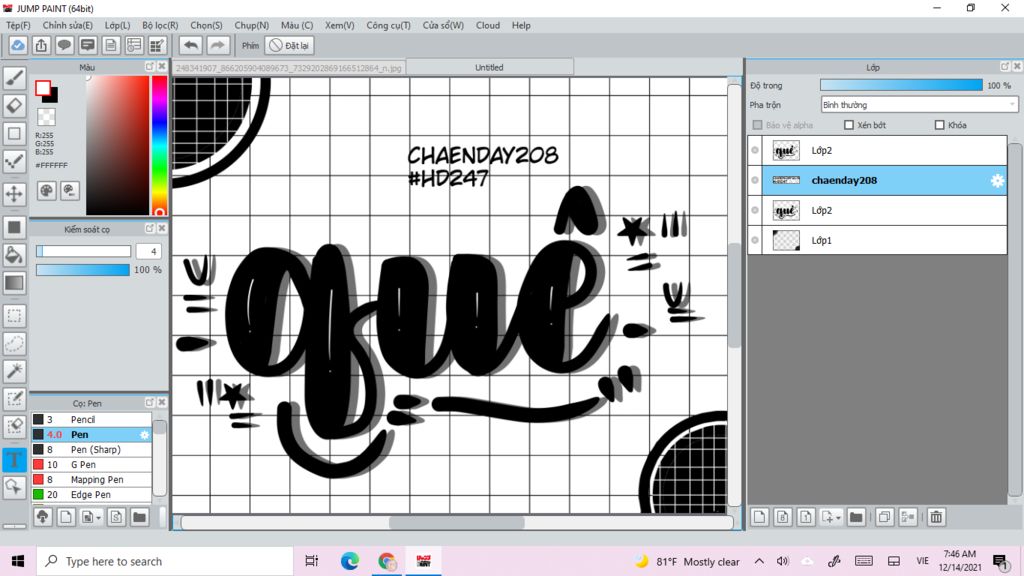
Task: Select the Move tool
Action: 14,193
